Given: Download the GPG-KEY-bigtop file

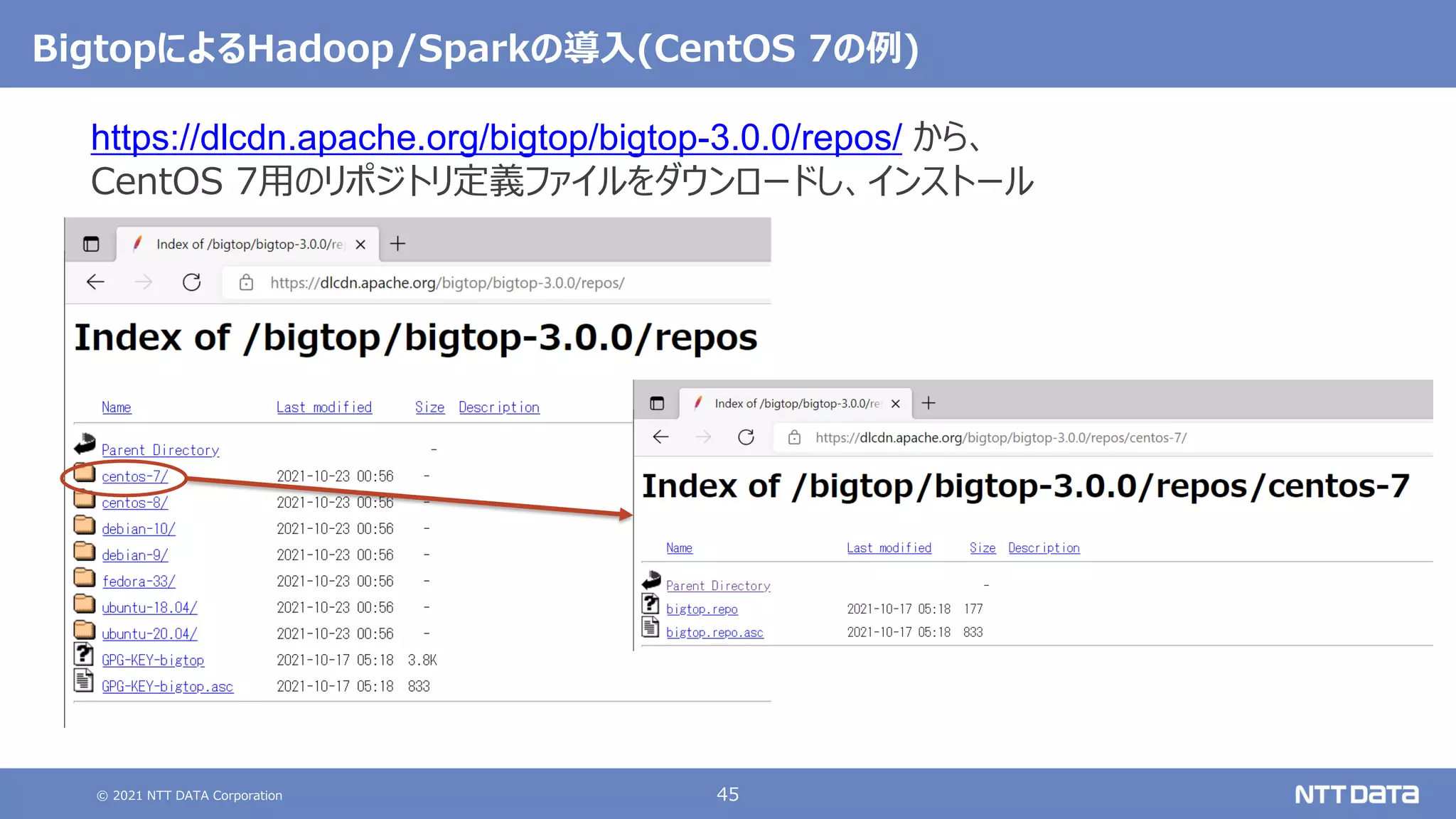Looking at the screenshot, I should [x=153, y=660].
